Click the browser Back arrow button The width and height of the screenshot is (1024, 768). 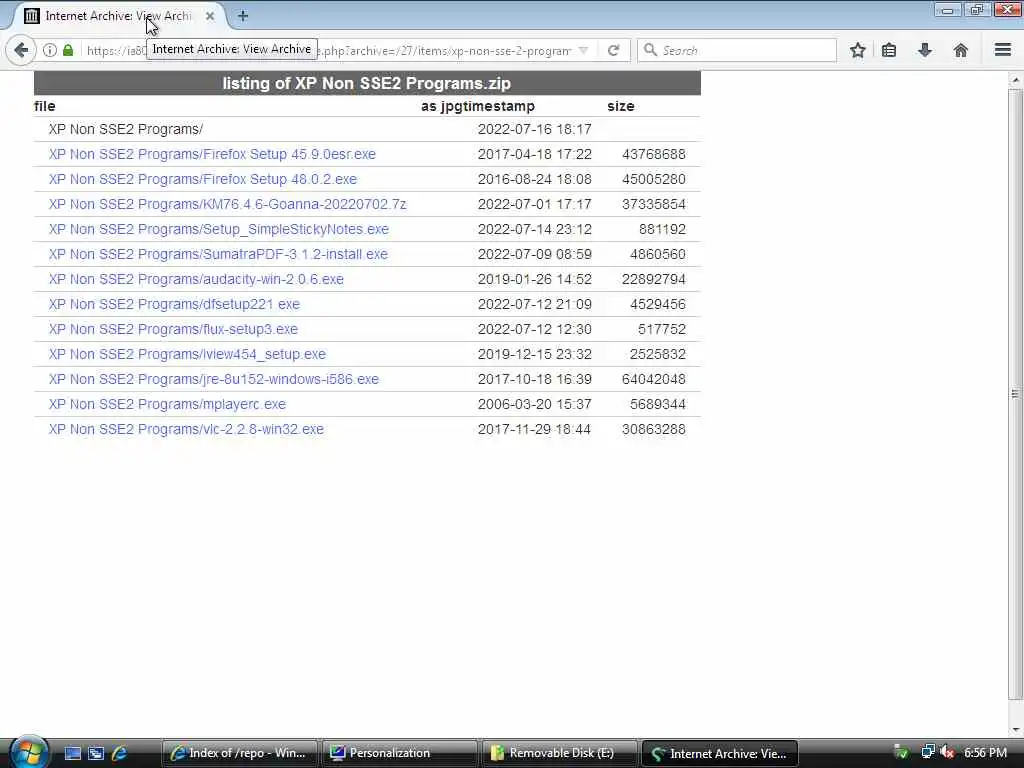21,50
